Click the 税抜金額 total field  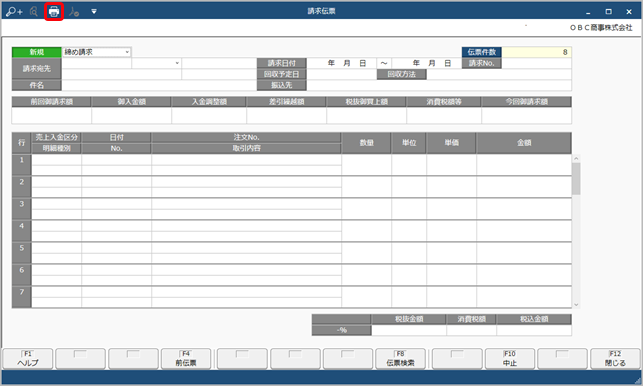[409, 330]
